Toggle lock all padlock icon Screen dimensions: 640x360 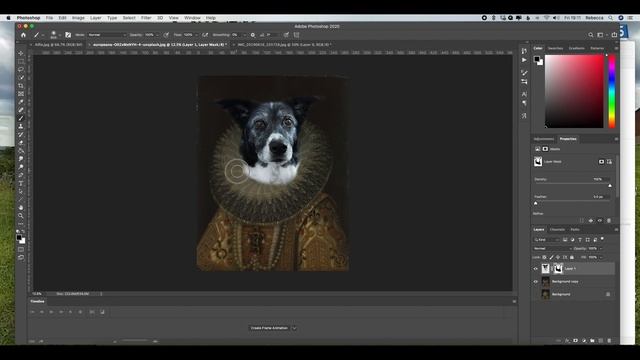571,258
